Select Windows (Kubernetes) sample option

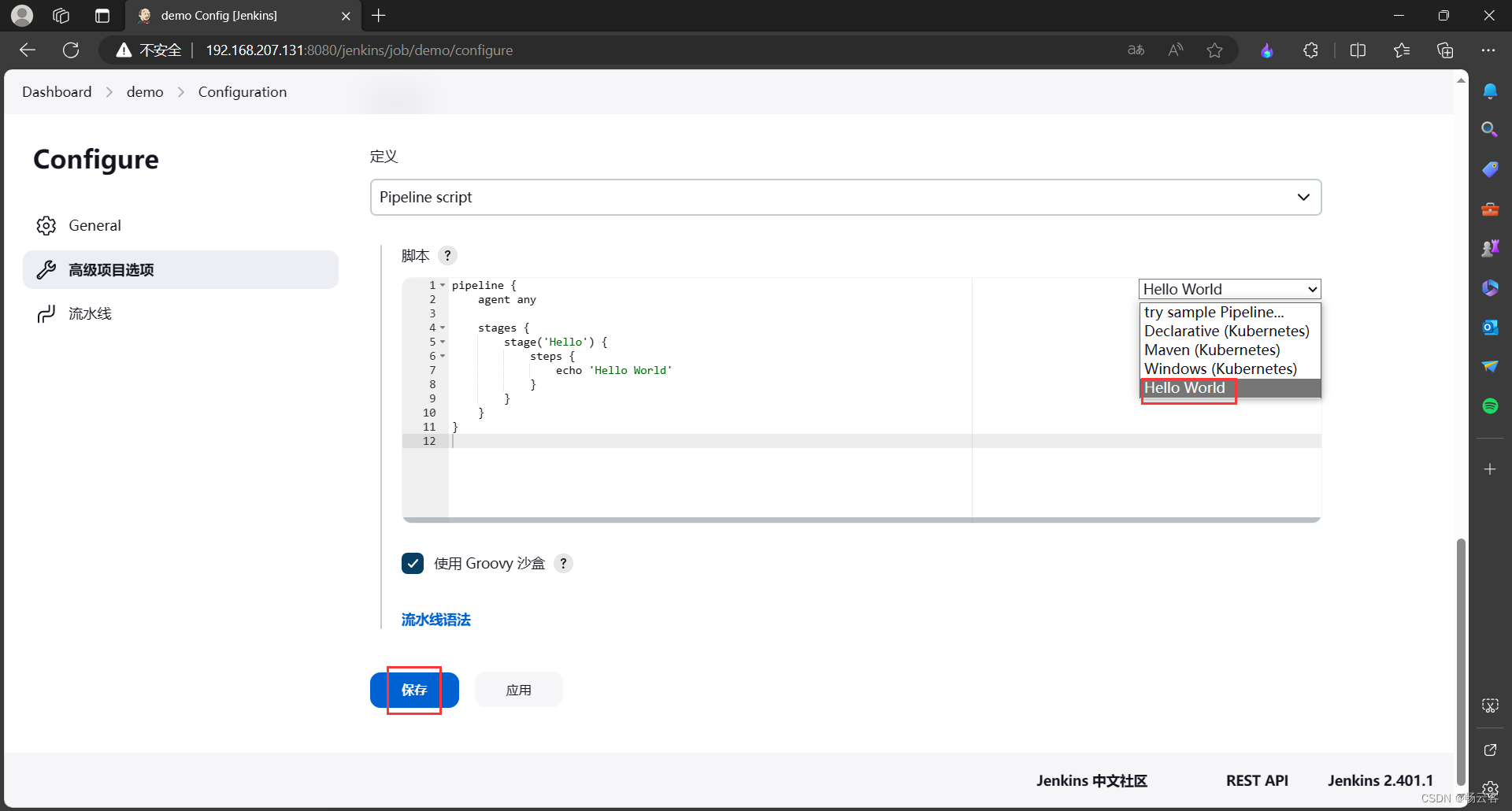click(x=1229, y=368)
